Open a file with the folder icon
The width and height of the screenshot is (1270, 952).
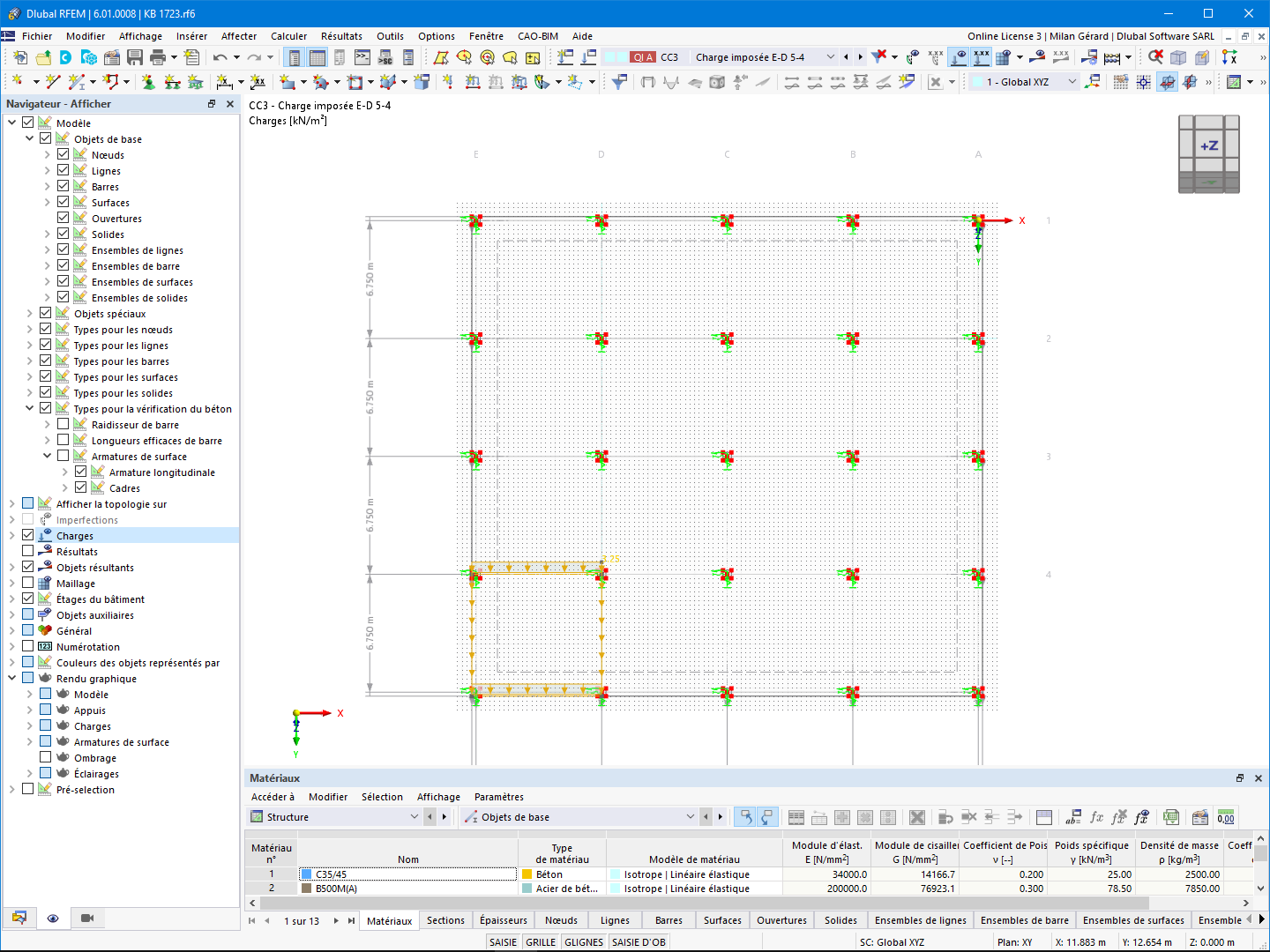[x=43, y=57]
